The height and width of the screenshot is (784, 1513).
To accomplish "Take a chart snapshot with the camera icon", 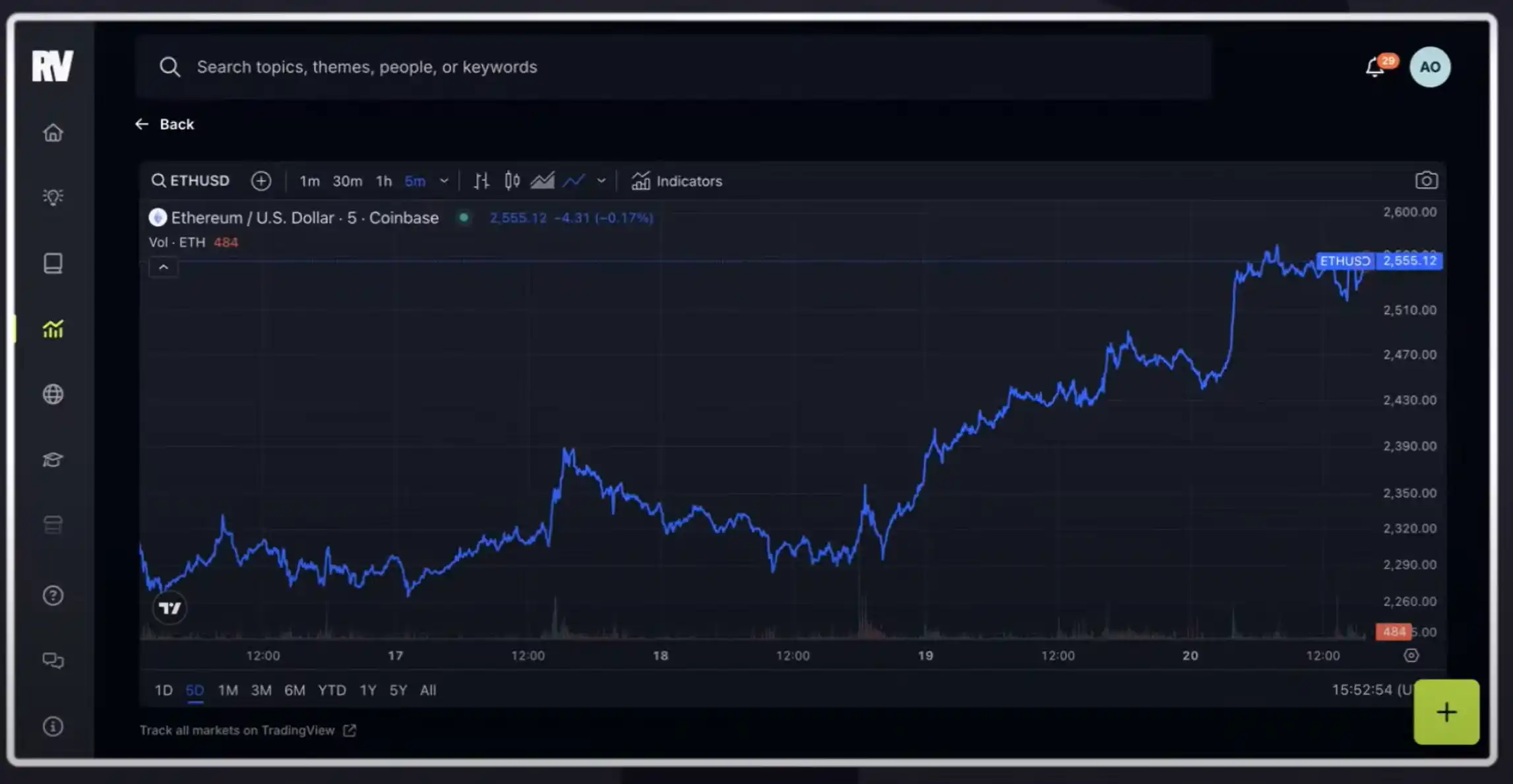I will click(x=1426, y=181).
